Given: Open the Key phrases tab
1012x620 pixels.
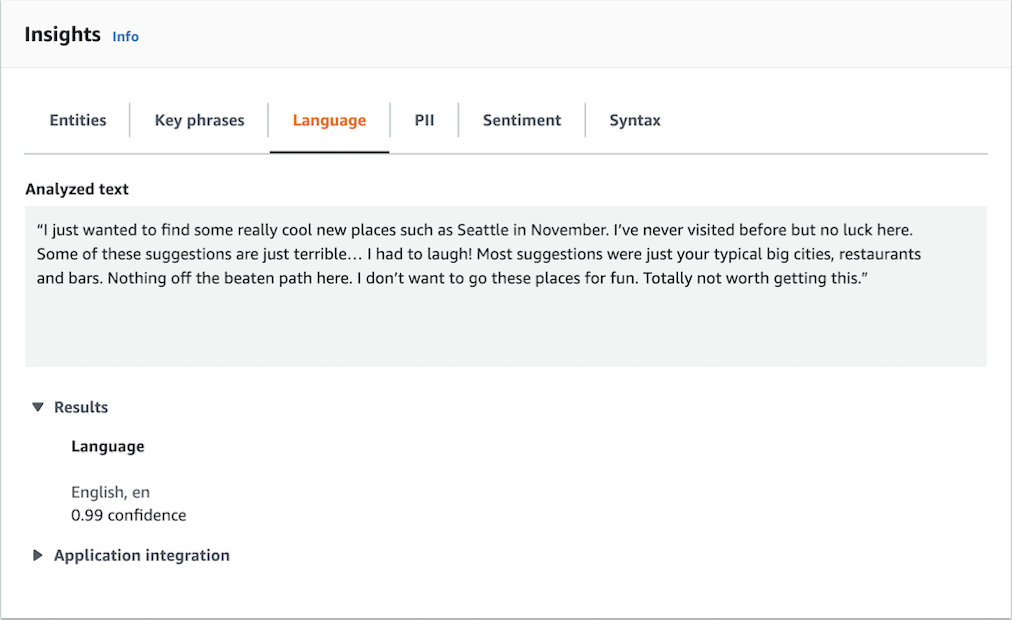Looking at the screenshot, I should pos(199,121).
